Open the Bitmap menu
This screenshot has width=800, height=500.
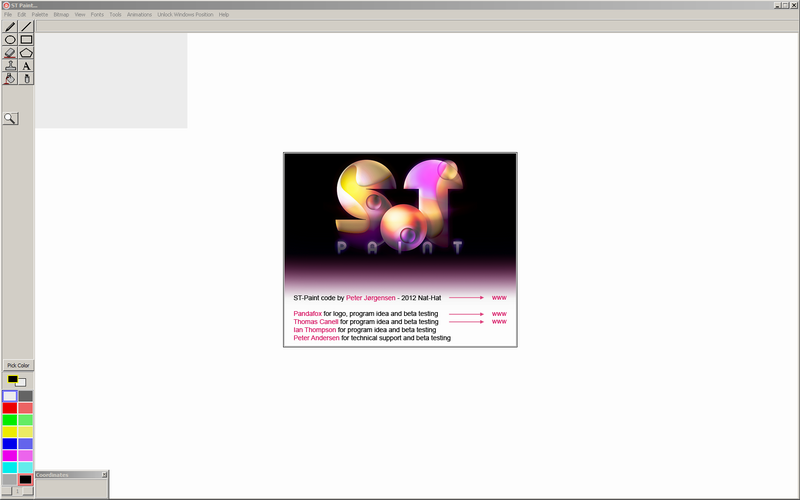pyautogui.click(x=61, y=14)
